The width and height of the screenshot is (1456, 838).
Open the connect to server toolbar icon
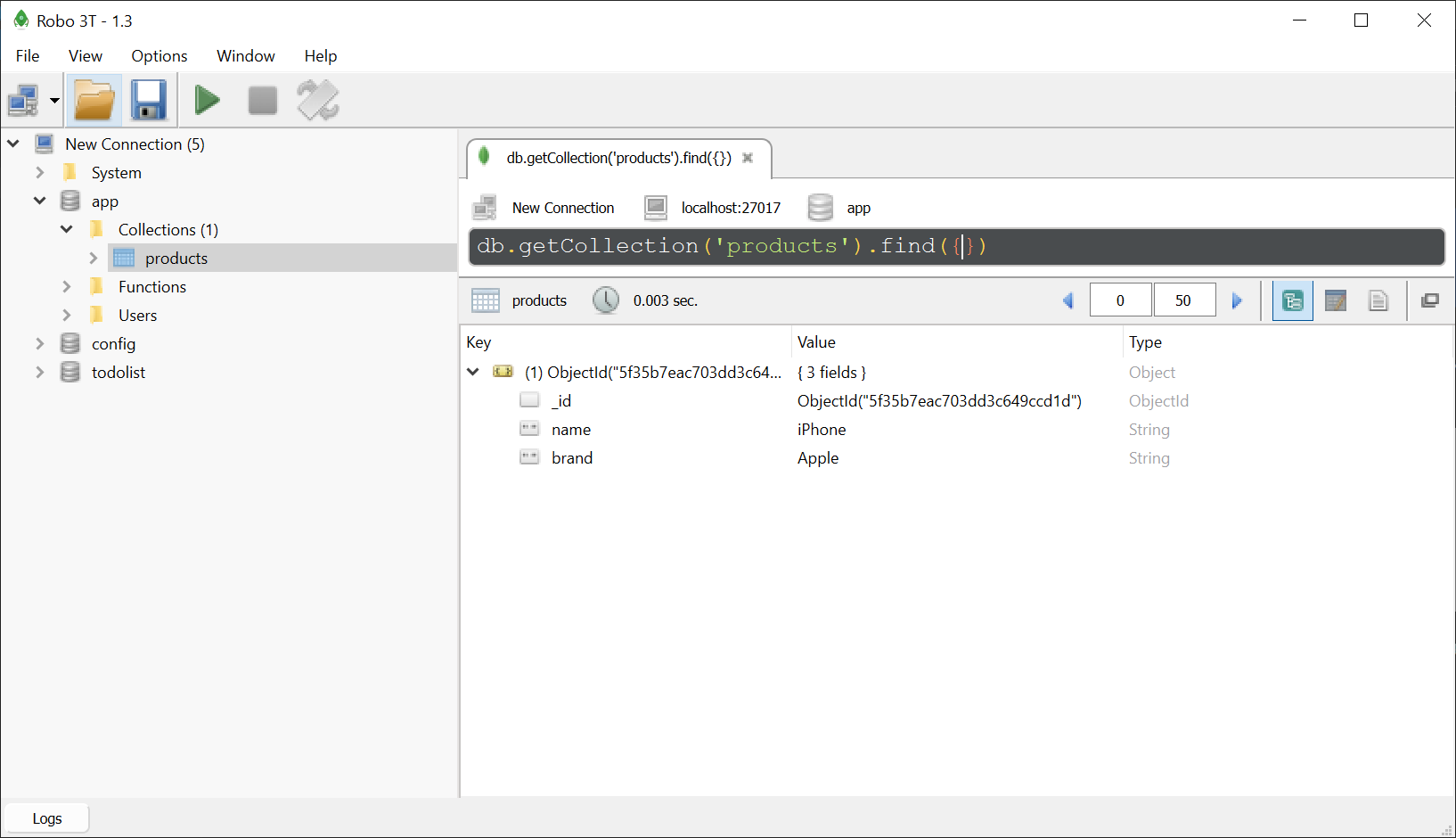[23, 100]
